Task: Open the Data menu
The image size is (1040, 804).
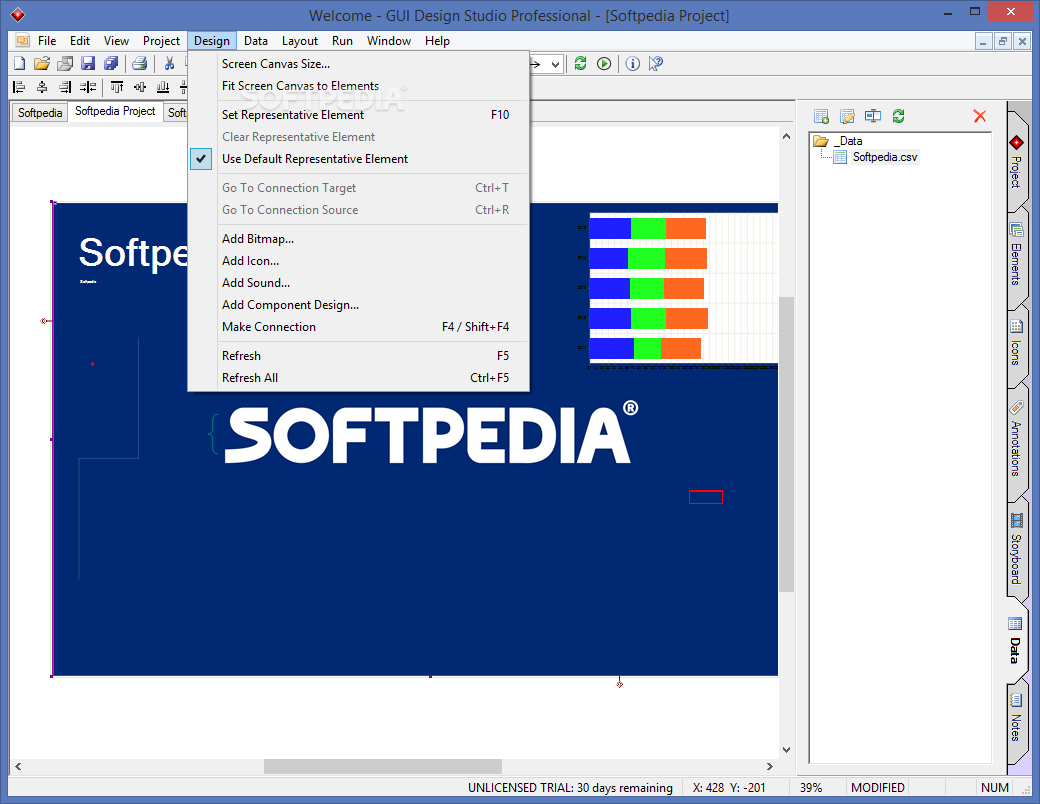Action: click(x=255, y=41)
